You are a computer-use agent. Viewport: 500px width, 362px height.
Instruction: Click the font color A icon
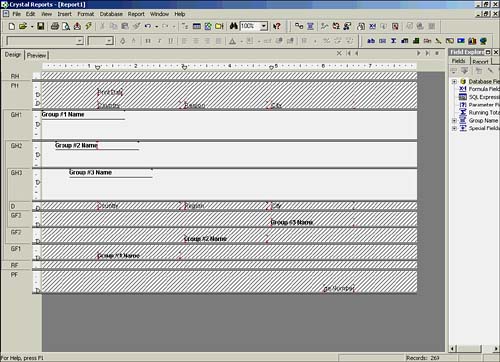[233, 41]
